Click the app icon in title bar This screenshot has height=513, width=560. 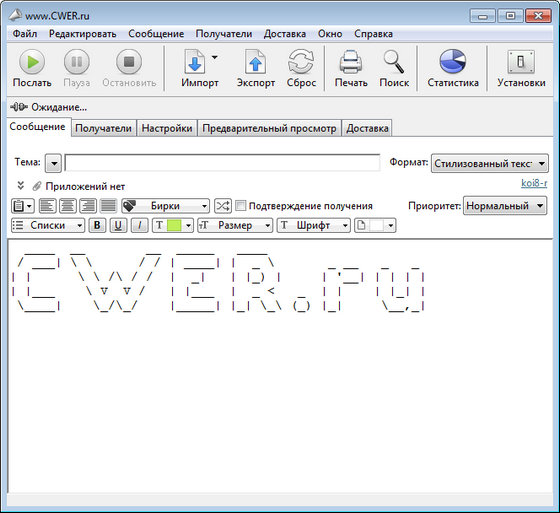(x=15, y=15)
